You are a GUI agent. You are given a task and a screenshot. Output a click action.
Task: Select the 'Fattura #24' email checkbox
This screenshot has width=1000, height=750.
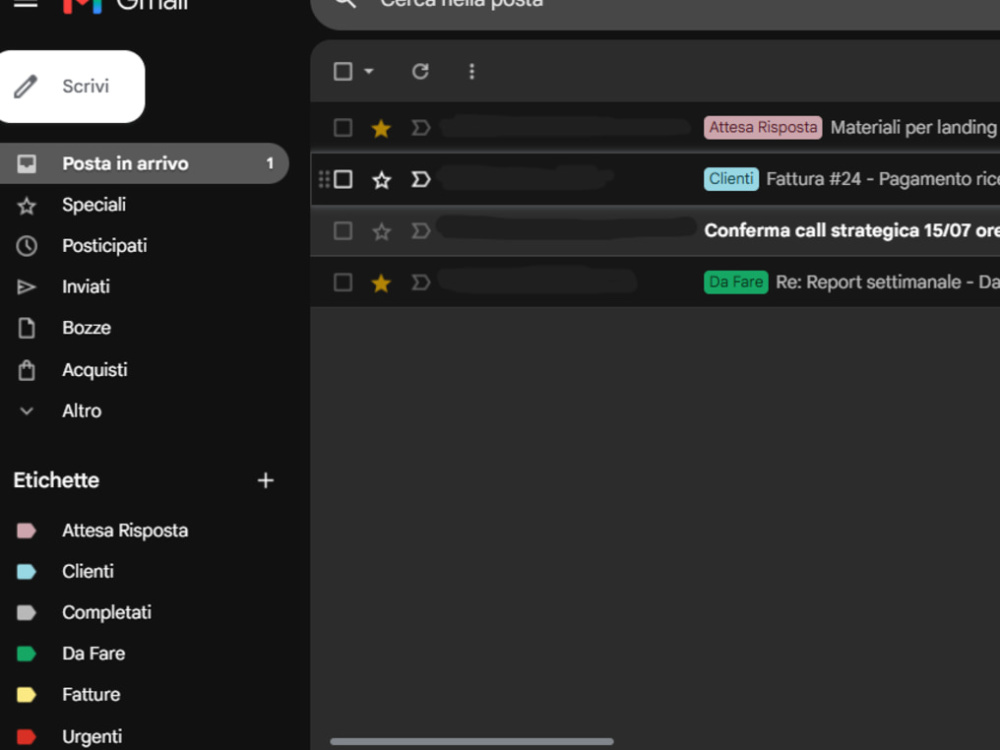[x=343, y=179]
